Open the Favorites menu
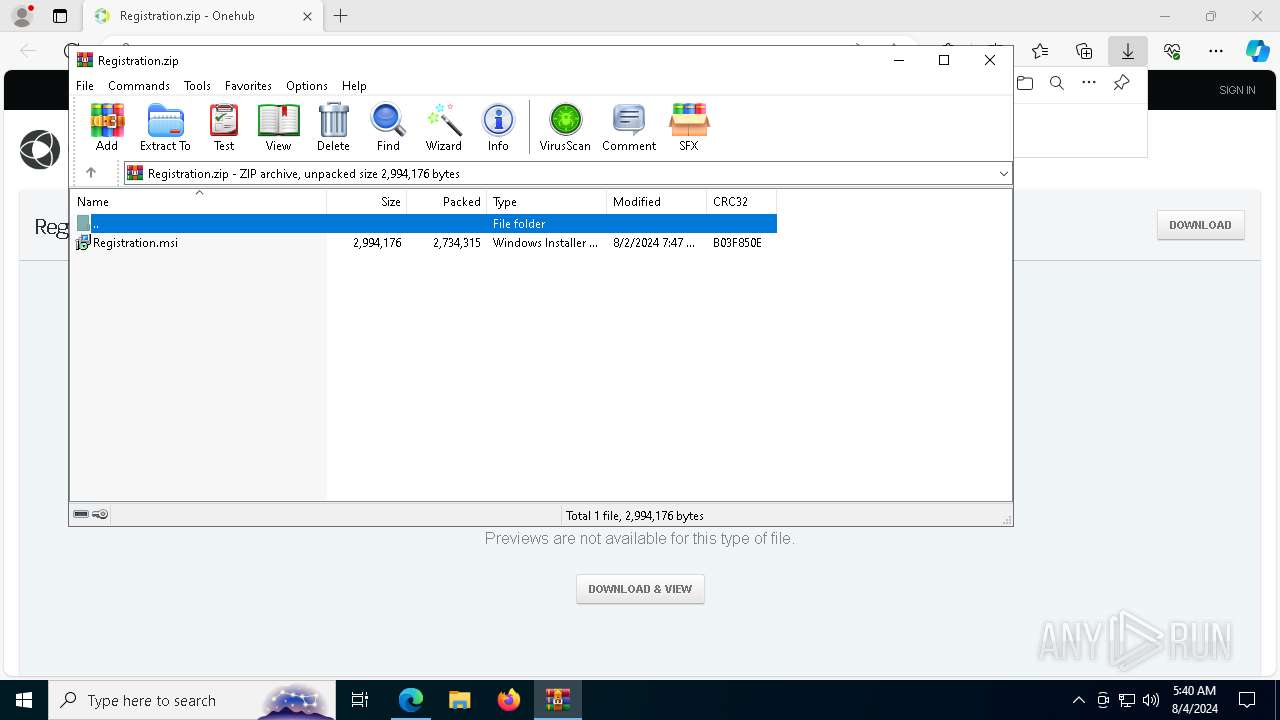 pos(248,86)
